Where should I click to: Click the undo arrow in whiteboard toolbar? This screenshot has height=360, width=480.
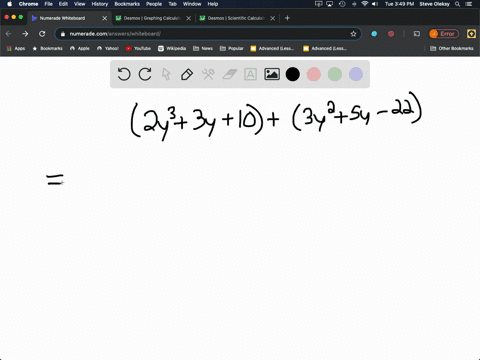tap(124, 74)
